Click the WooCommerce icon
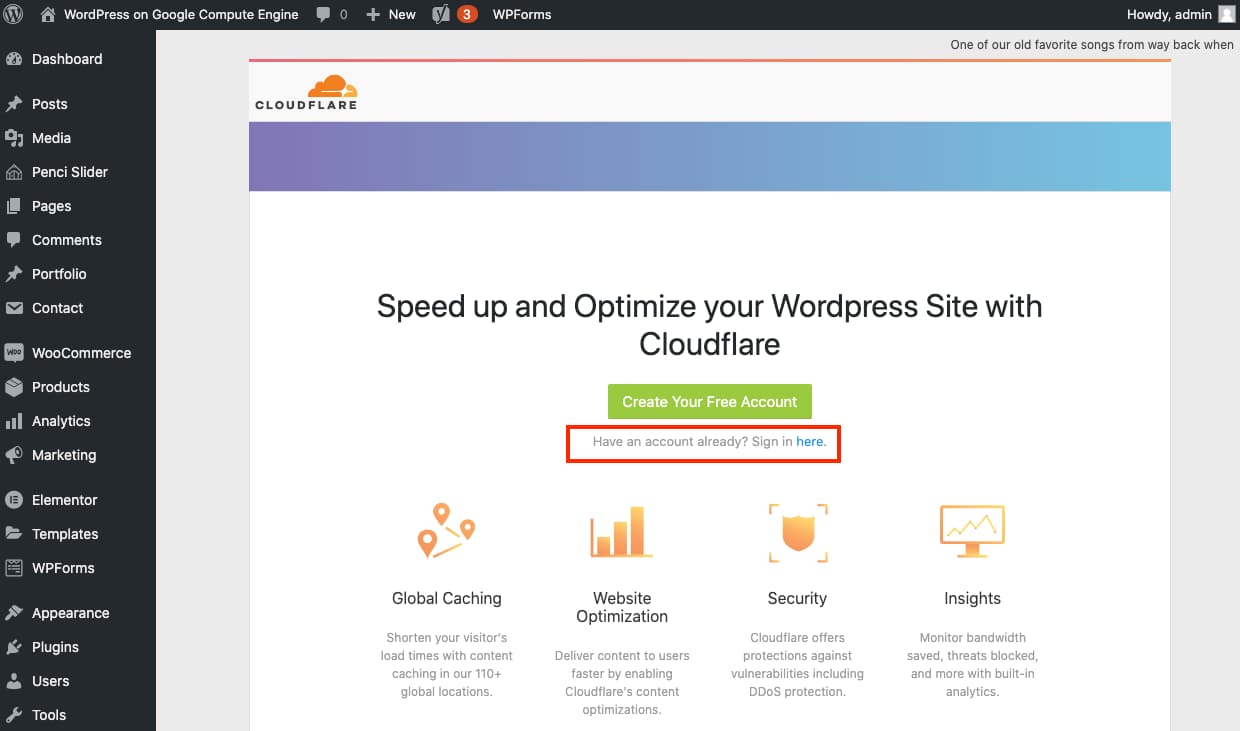1240x731 pixels. (14, 353)
